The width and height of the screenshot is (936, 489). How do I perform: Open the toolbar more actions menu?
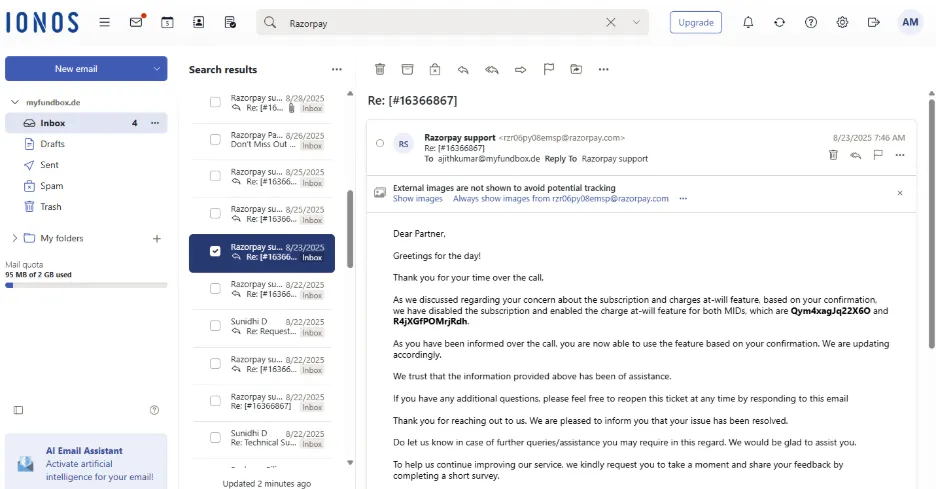coord(604,69)
